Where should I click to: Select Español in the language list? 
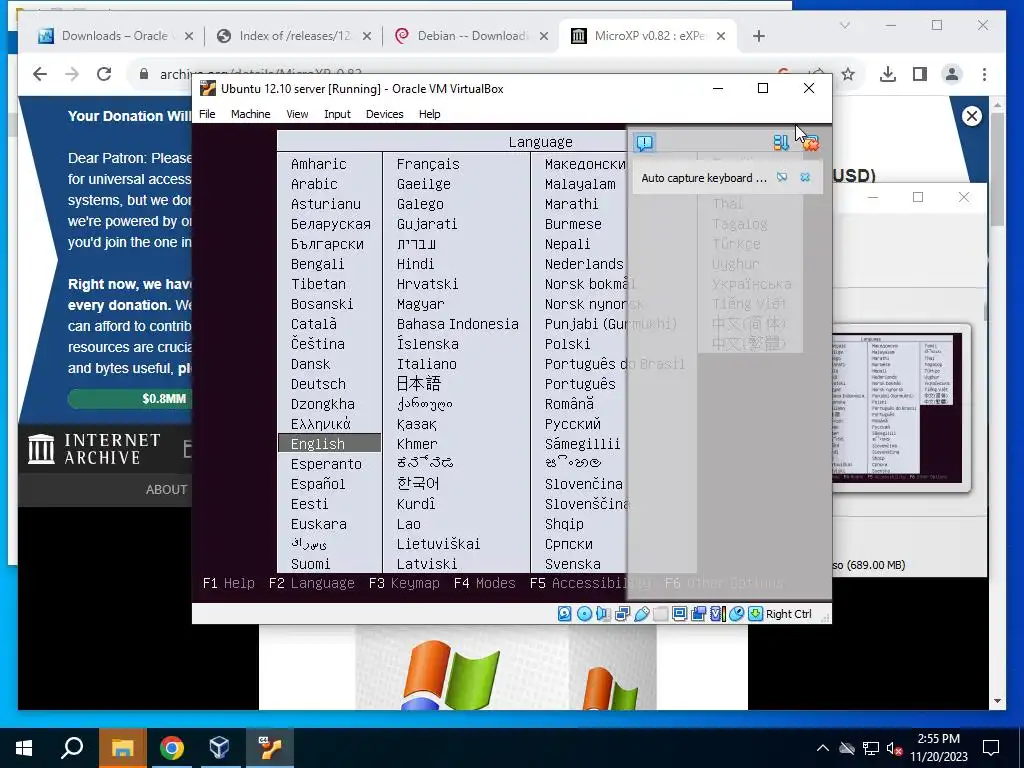tap(318, 484)
